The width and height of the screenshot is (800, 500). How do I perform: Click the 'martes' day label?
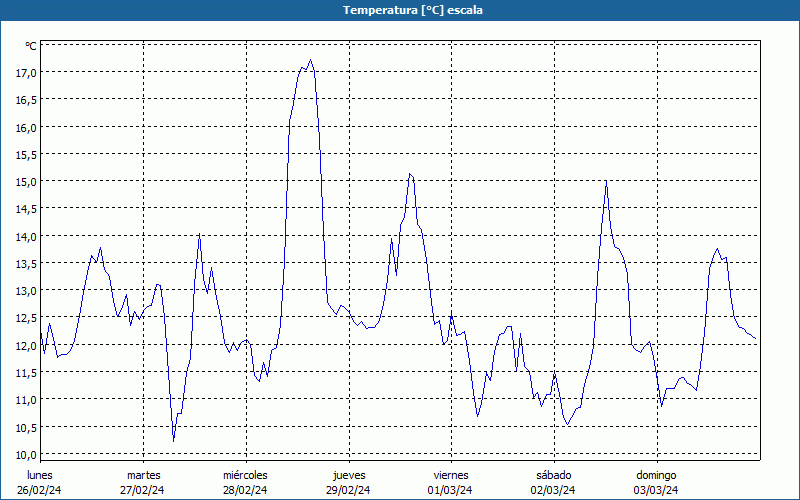pos(144,475)
